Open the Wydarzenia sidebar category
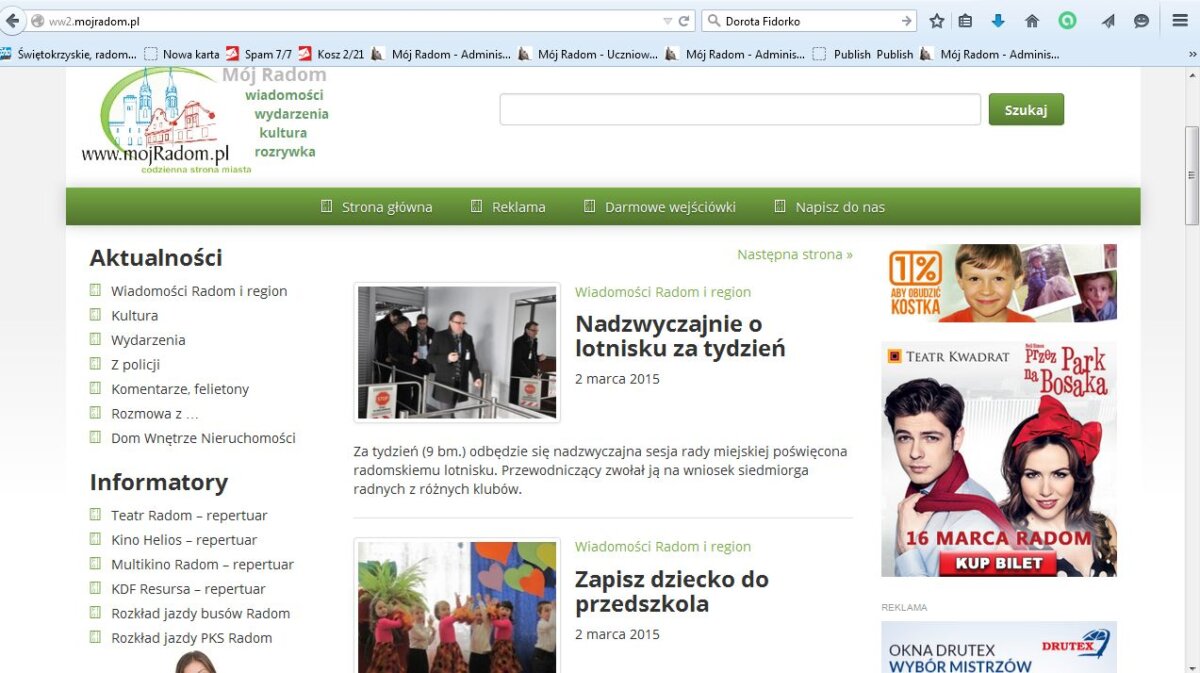Viewport: 1200px width, 673px height. (x=148, y=340)
